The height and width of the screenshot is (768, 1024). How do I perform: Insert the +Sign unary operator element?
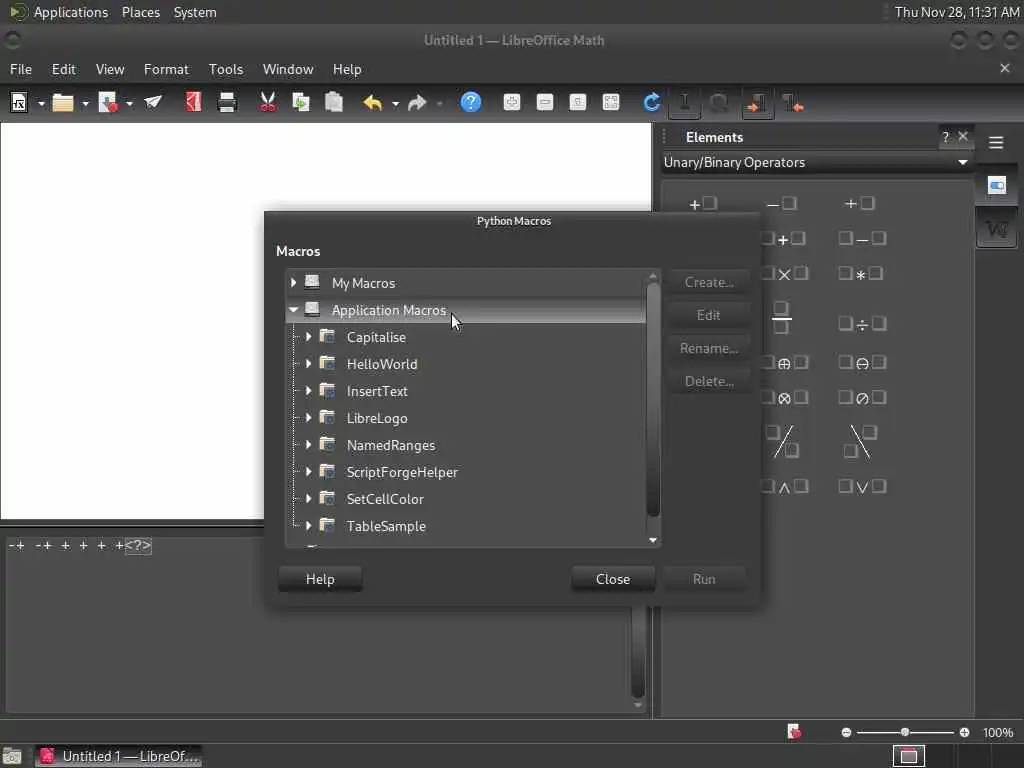coord(703,204)
